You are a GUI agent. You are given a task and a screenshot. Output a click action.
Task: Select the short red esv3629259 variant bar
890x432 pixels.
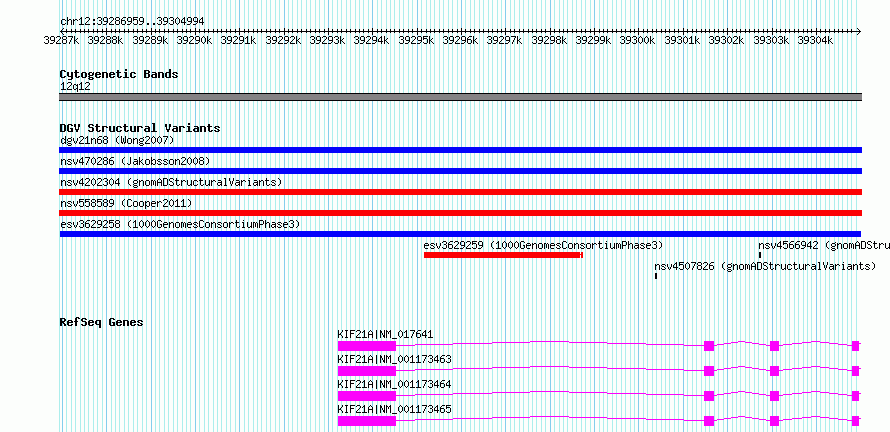tap(503, 255)
